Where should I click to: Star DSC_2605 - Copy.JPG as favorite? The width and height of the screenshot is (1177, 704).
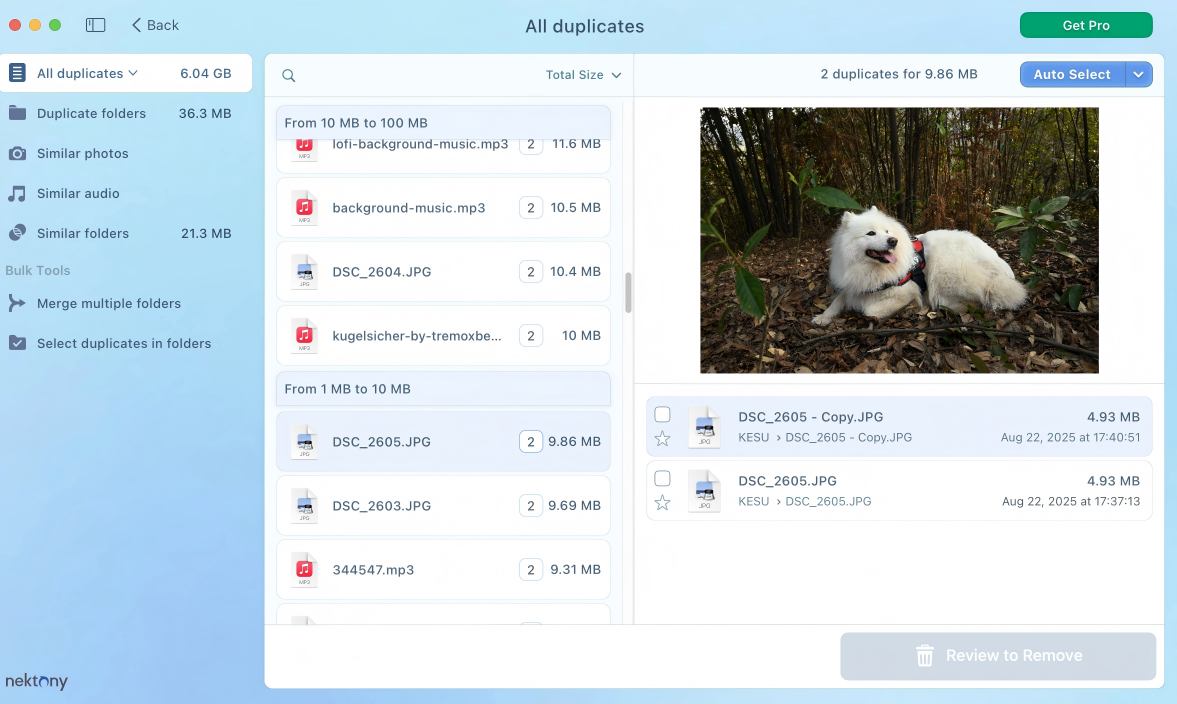point(662,437)
